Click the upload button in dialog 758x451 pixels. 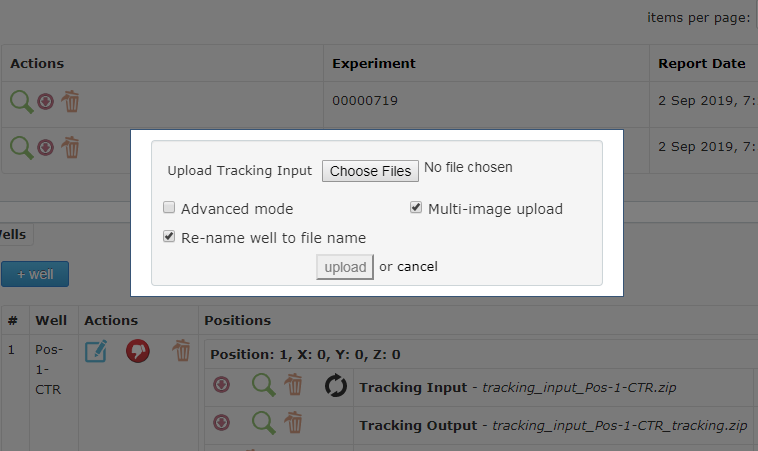[345, 267]
